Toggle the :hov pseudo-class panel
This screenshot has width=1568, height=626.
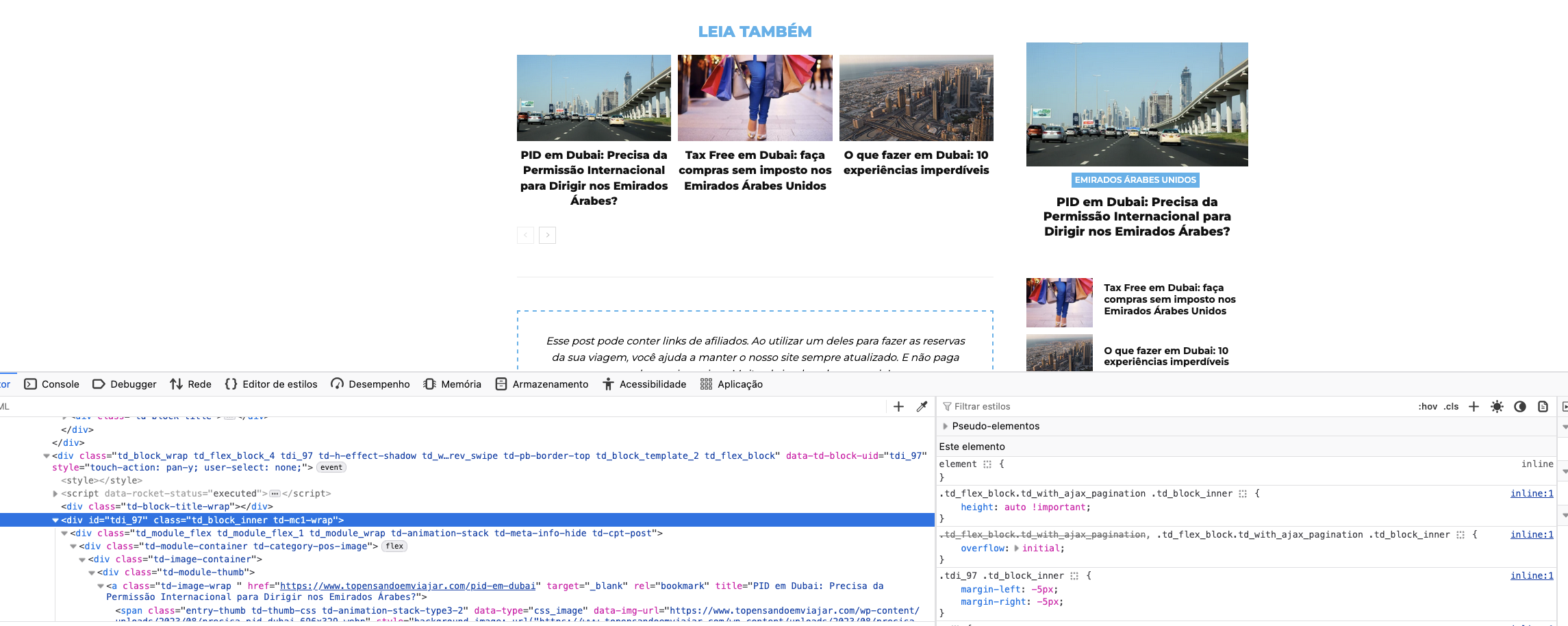click(x=1428, y=407)
